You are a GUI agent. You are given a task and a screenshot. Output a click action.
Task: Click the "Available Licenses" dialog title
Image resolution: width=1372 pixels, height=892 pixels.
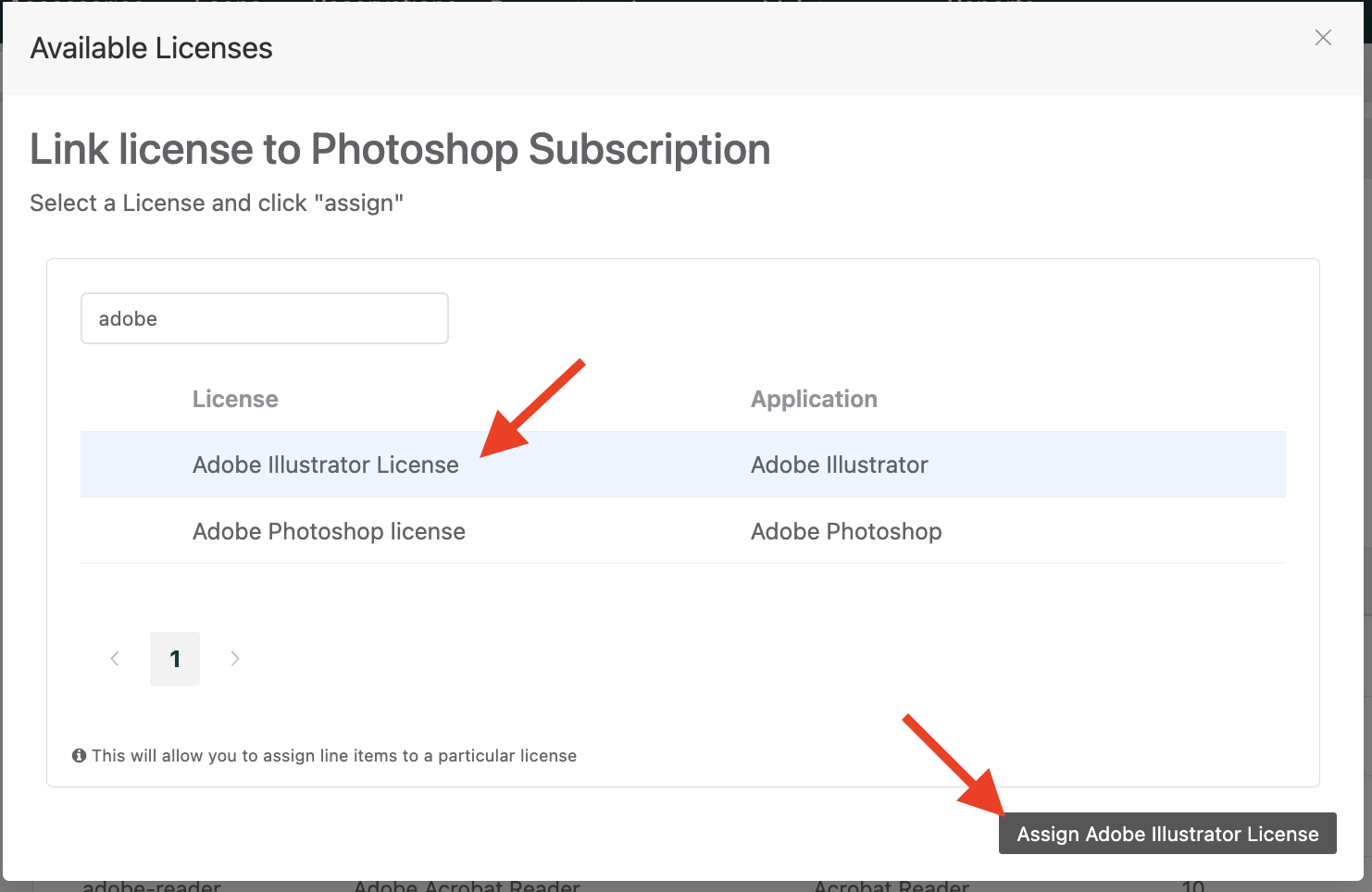tap(152, 48)
